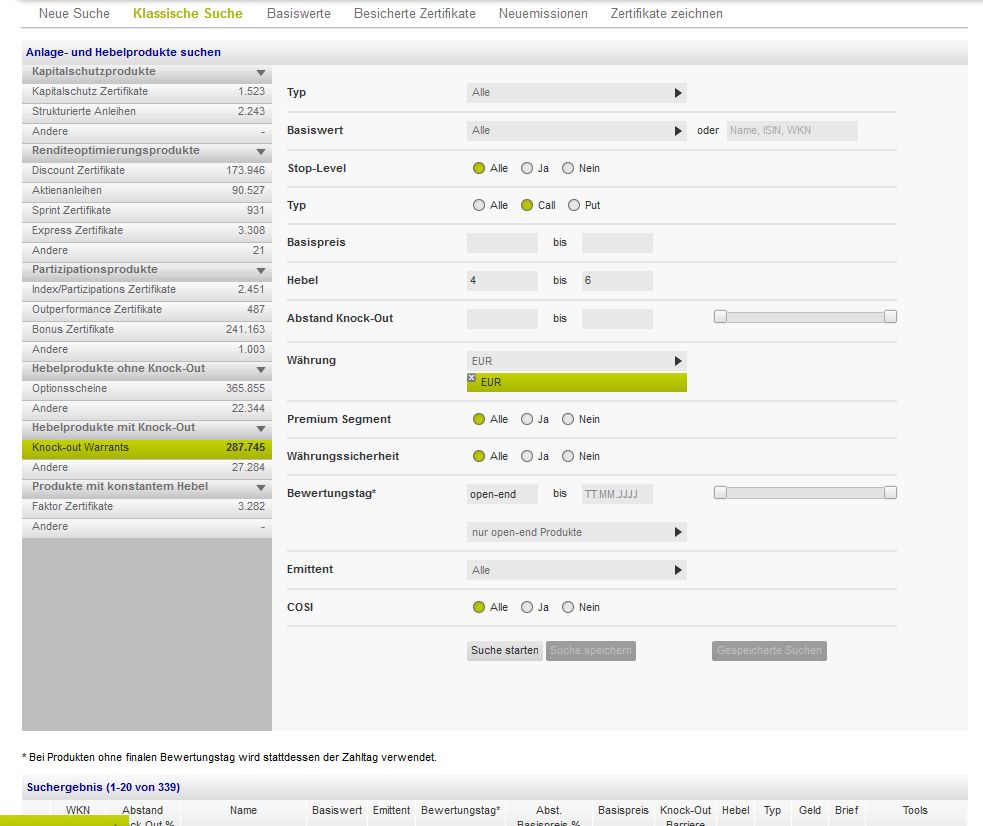Click Abstand Knock-Out right slider handle
Image resolution: width=983 pixels, height=826 pixels.
click(x=890, y=316)
